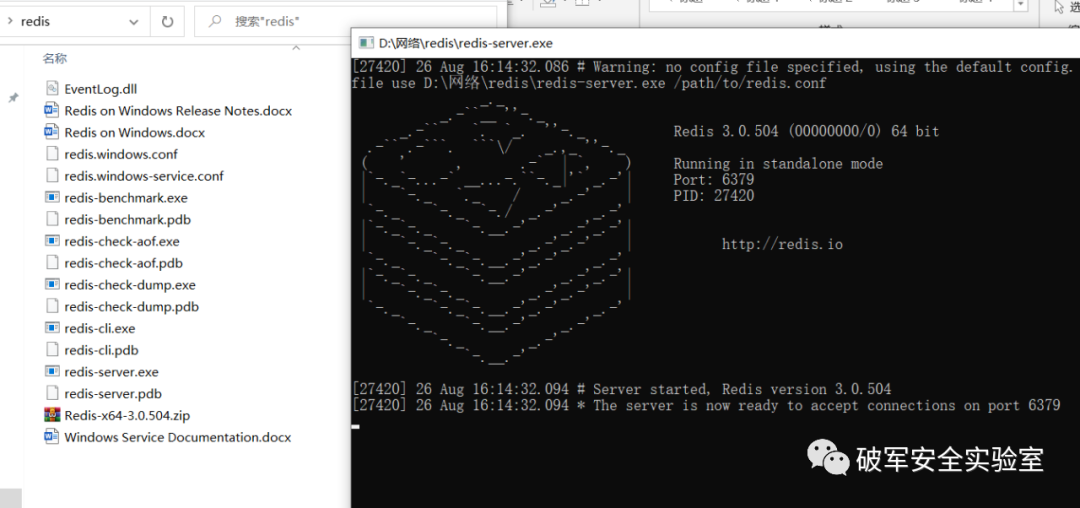Click executable icon of redis-cli.exe
The height and width of the screenshot is (508, 1080).
click(52, 328)
